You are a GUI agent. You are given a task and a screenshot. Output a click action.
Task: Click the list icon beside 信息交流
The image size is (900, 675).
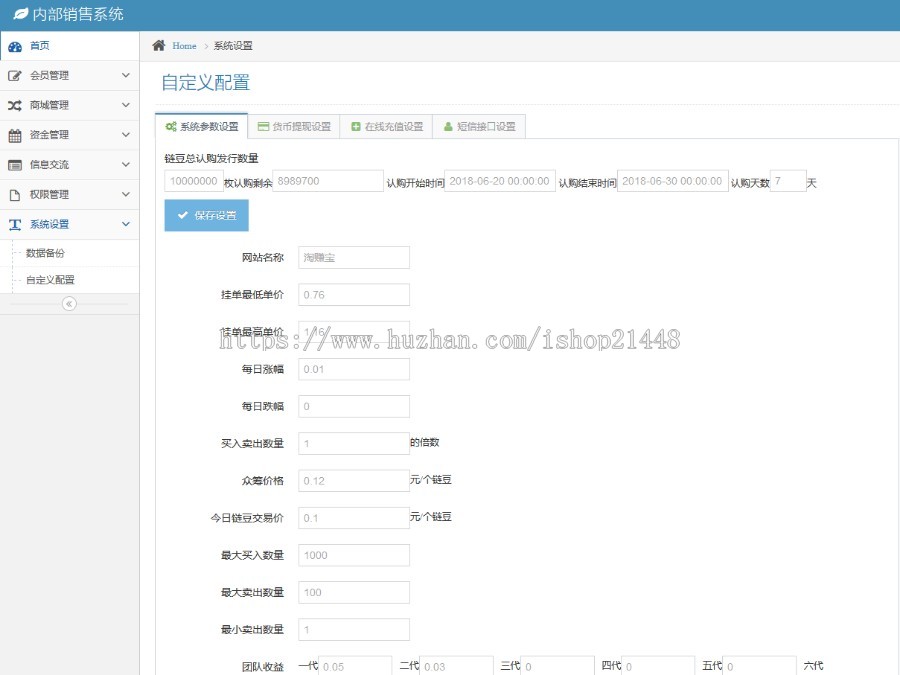click(15, 165)
